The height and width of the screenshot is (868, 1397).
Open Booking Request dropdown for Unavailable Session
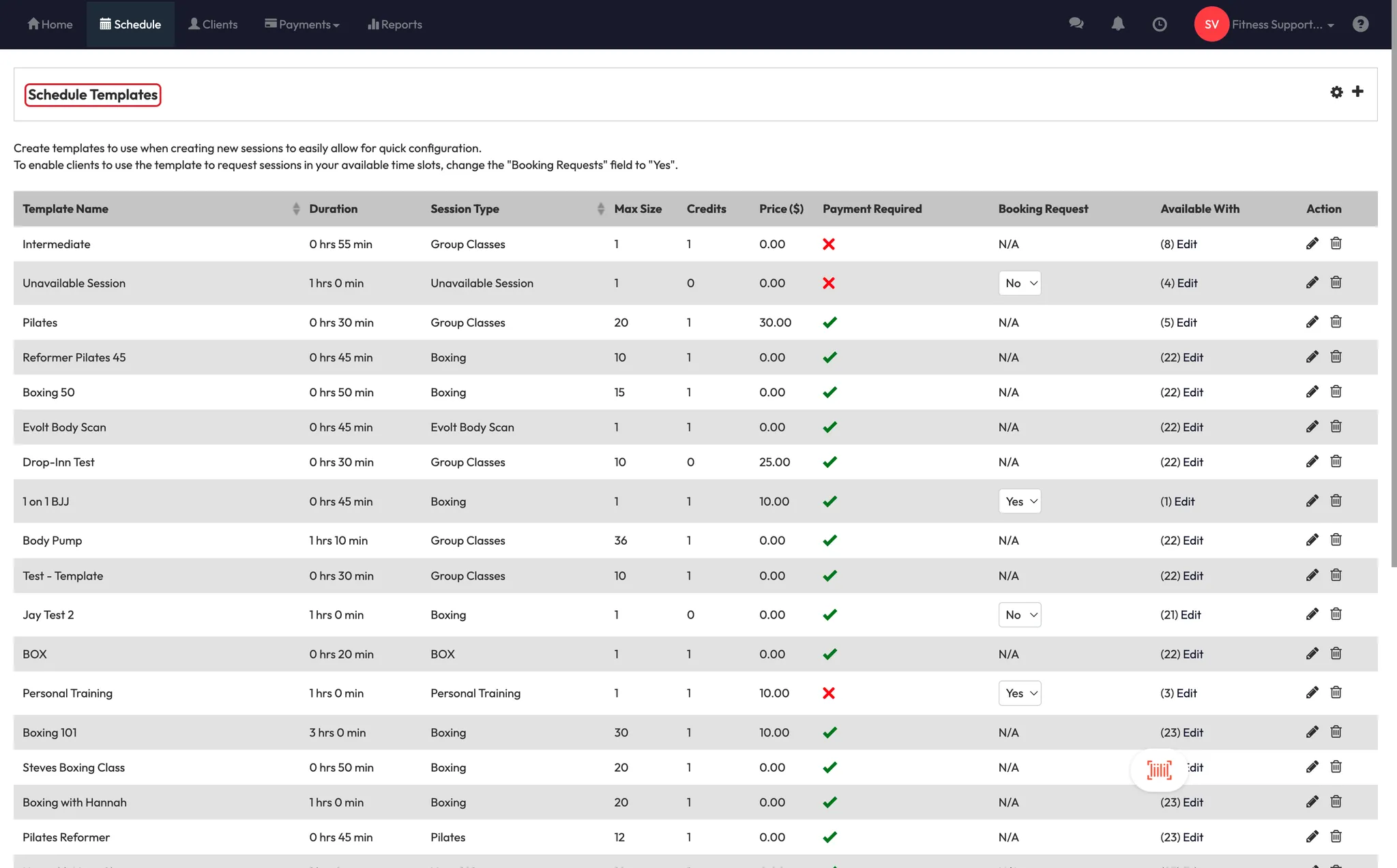[1019, 283]
